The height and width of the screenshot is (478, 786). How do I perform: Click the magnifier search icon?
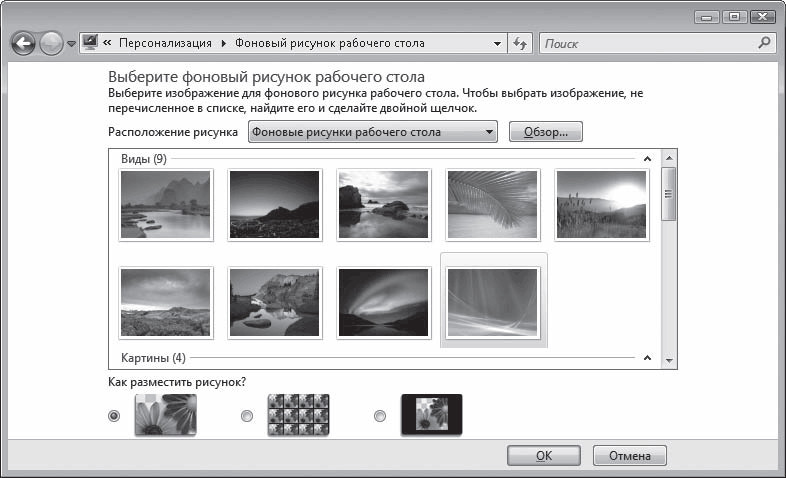[765, 43]
